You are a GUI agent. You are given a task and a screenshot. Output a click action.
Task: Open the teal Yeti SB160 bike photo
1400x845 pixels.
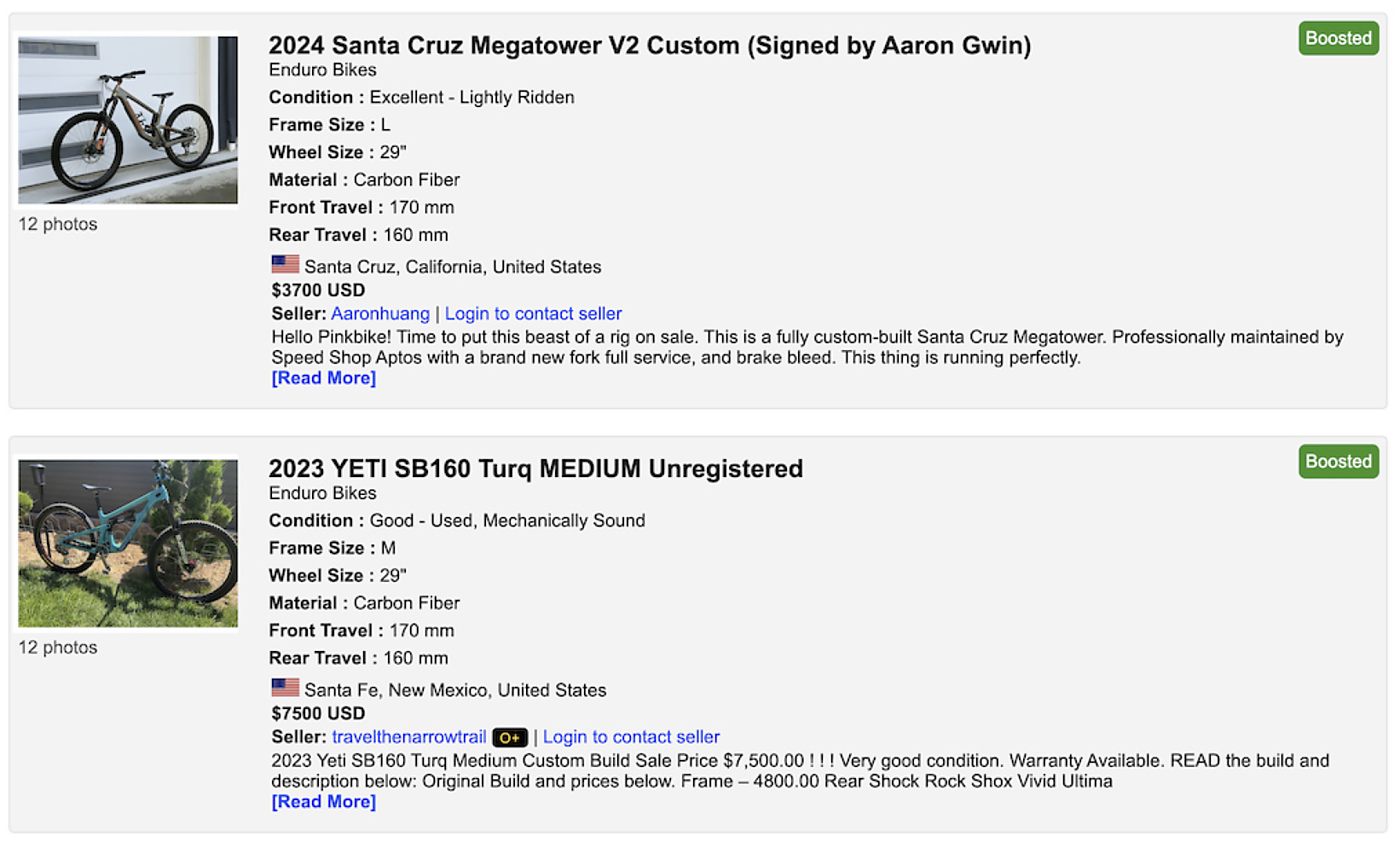click(x=128, y=543)
